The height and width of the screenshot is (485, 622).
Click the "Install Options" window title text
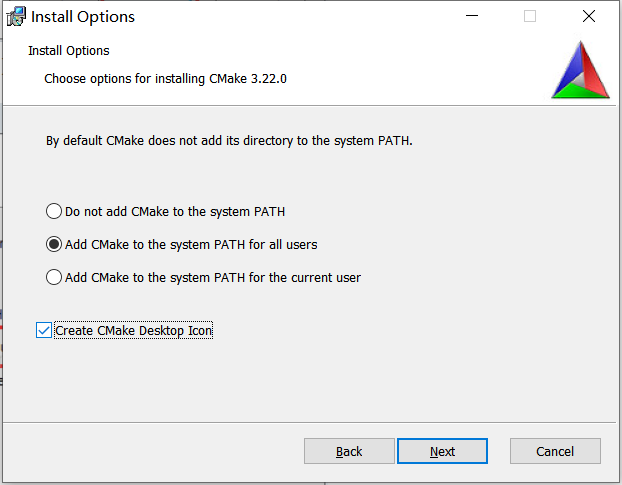point(83,17)
